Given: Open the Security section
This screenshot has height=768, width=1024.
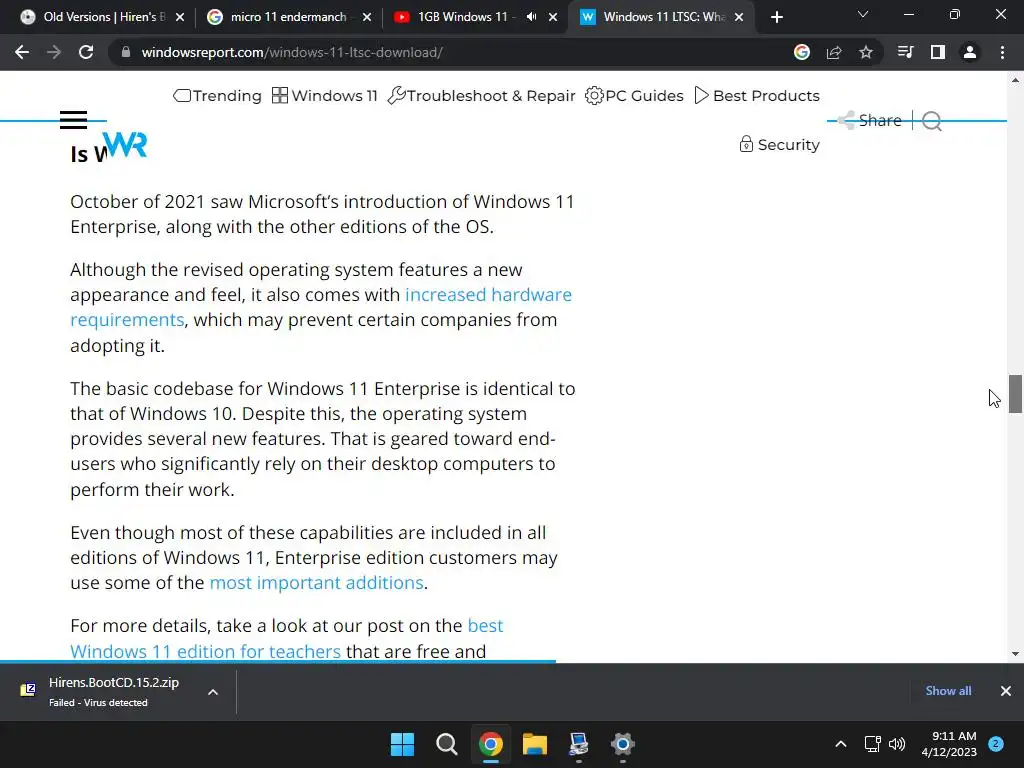Looking at the screenshot, I should point(779,144).
